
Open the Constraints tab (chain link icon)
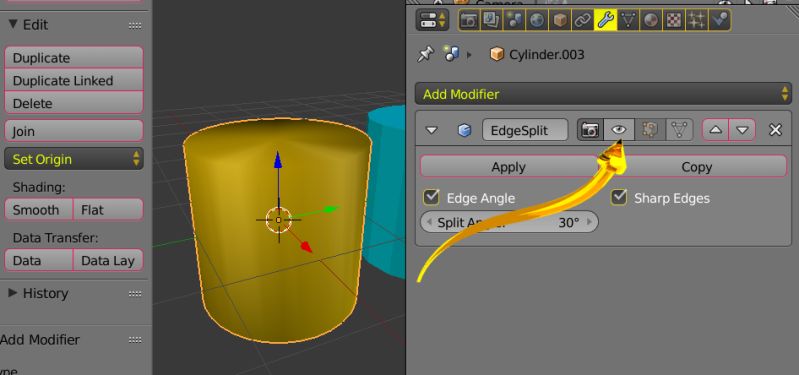582,20
